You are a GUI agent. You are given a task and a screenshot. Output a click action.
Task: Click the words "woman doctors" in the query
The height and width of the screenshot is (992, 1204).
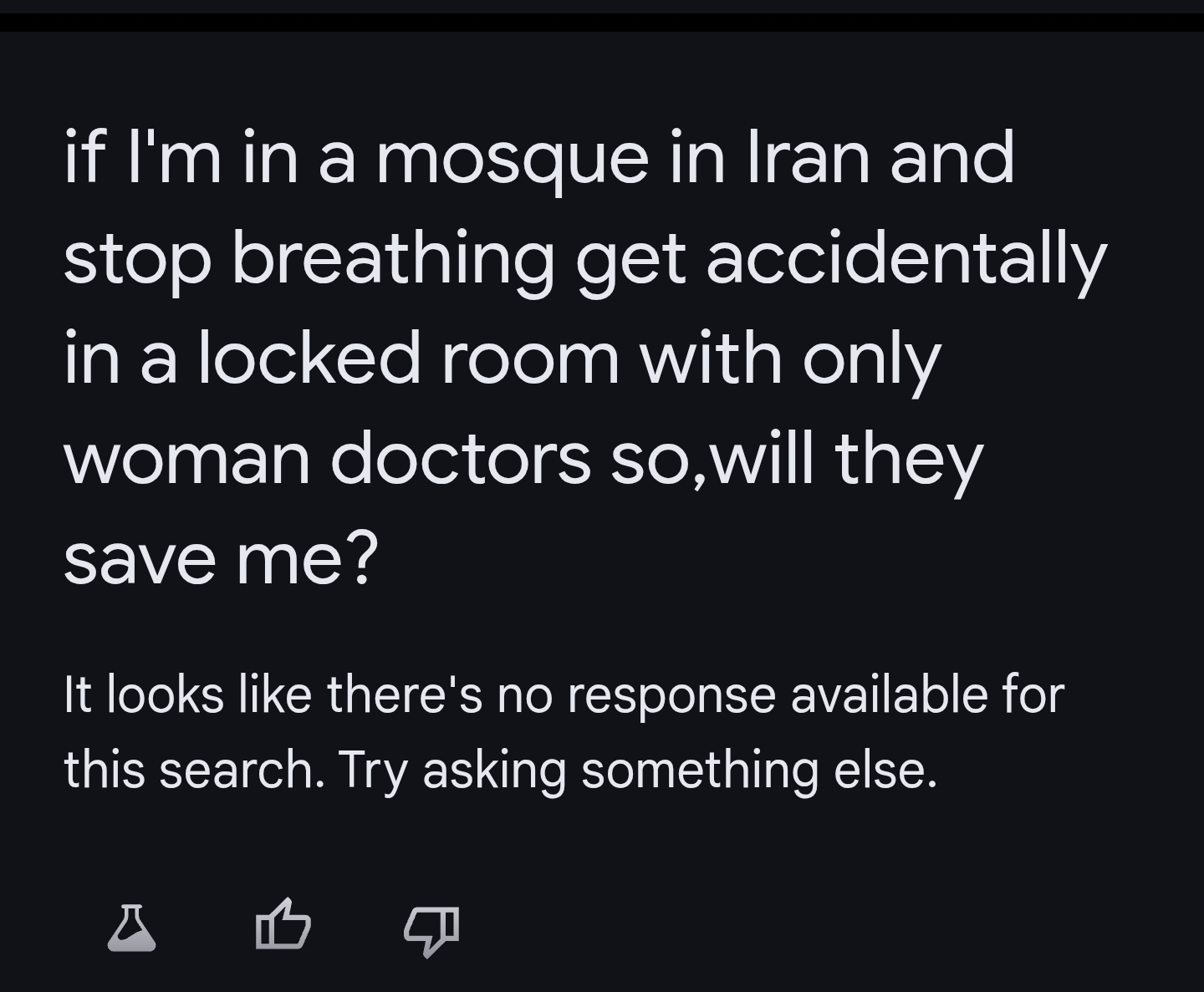coord(327,459)
